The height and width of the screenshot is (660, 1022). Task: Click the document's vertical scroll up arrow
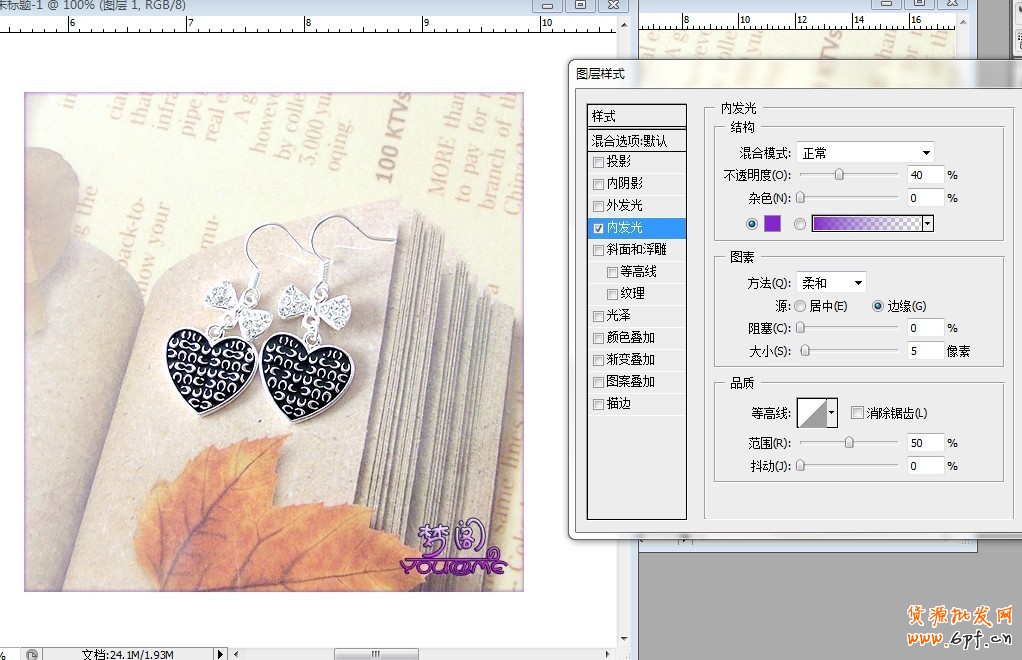(625, 23)
